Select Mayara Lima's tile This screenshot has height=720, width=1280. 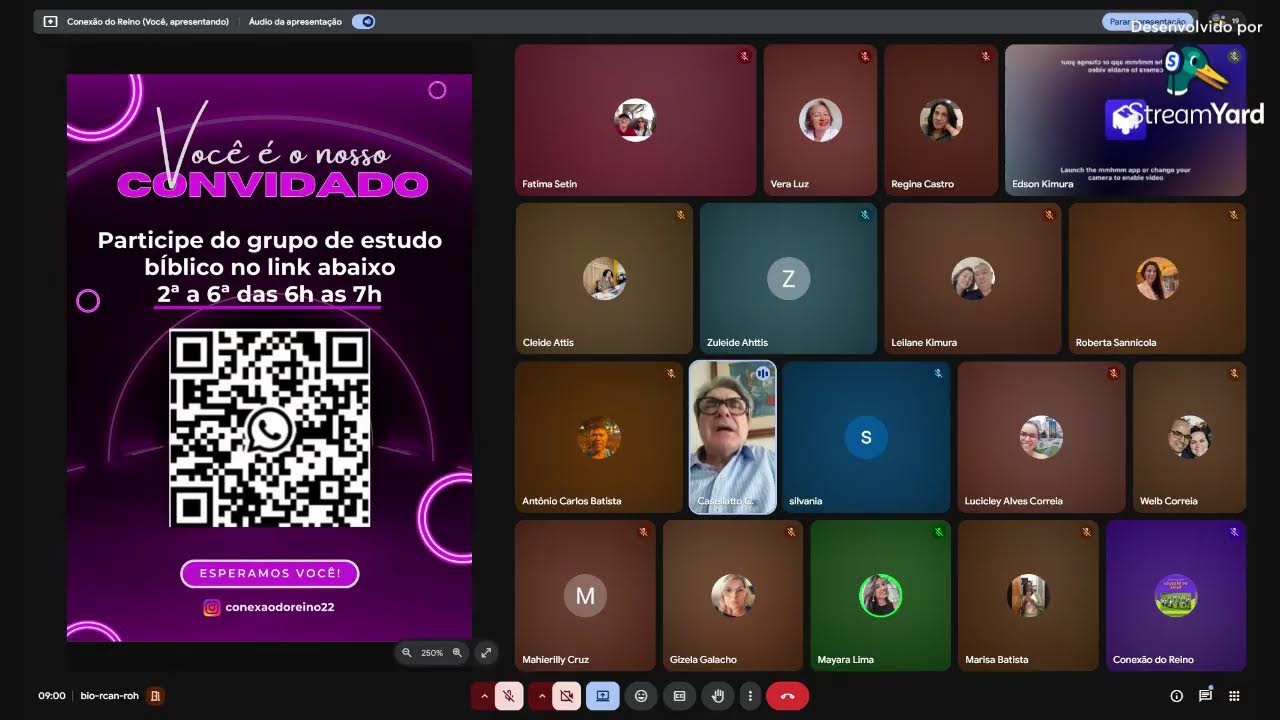[x=880, y=596]
